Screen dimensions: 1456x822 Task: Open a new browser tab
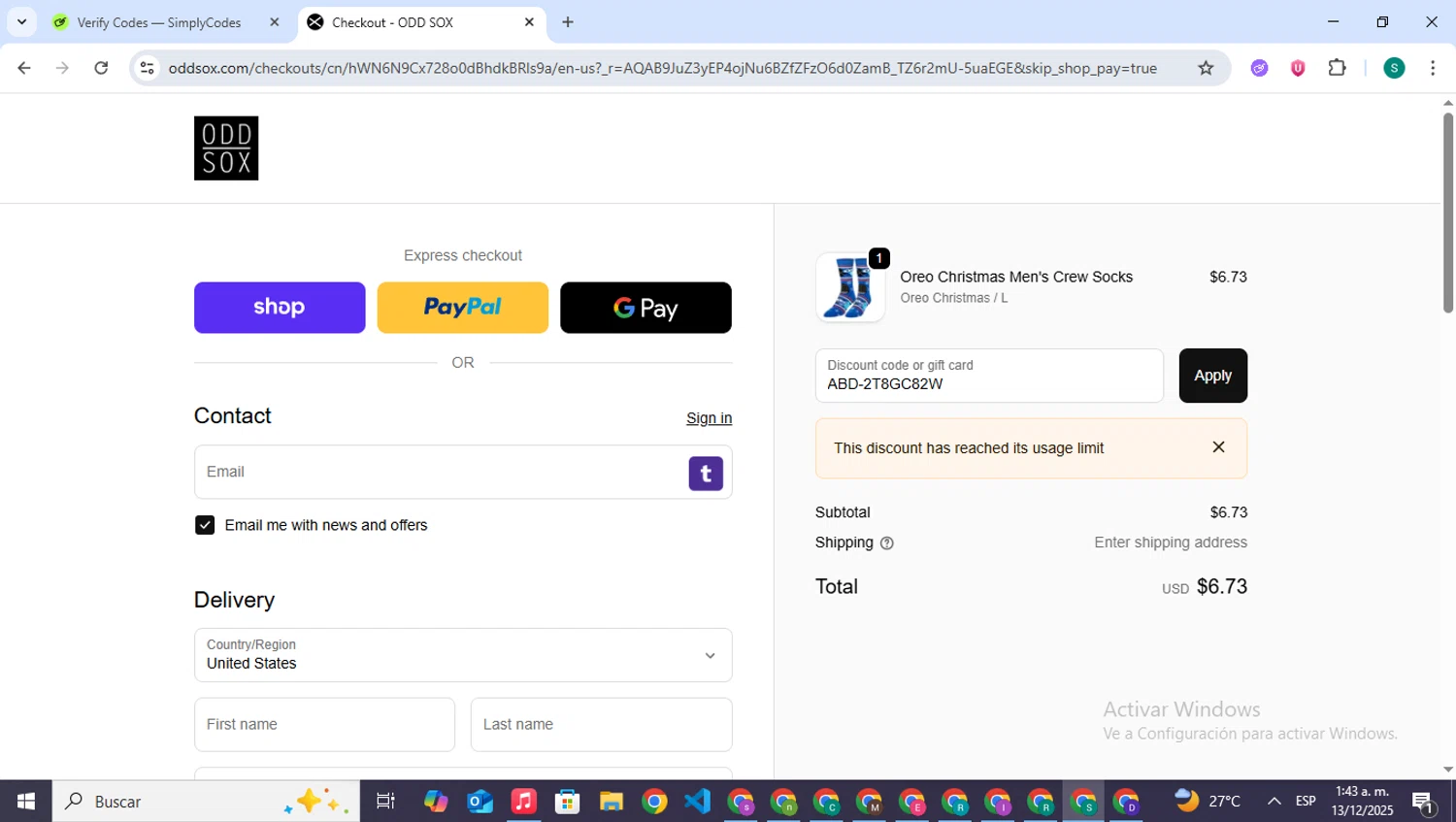(568, 22)
